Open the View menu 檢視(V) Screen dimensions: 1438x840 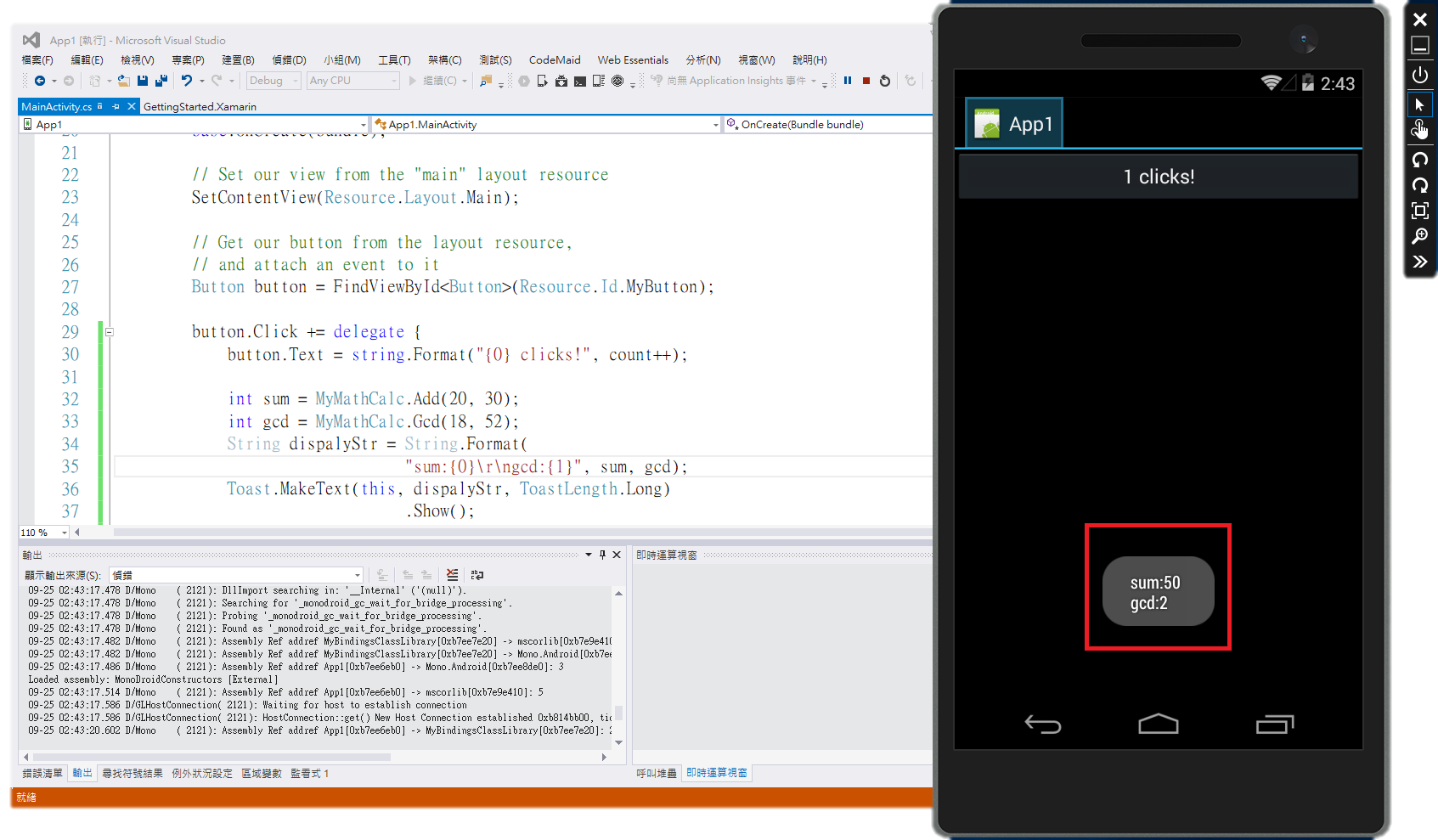pyautogui.click(x=138, y=60)
